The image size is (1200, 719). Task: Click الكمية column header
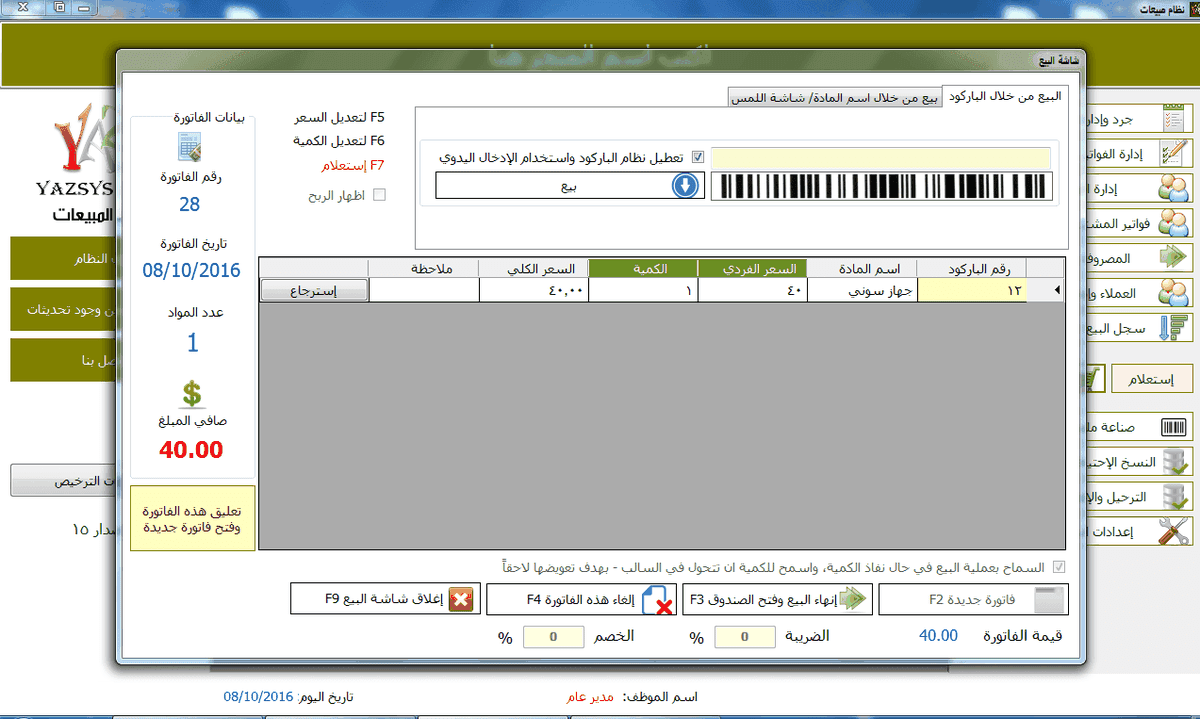[x=643, y=268]
